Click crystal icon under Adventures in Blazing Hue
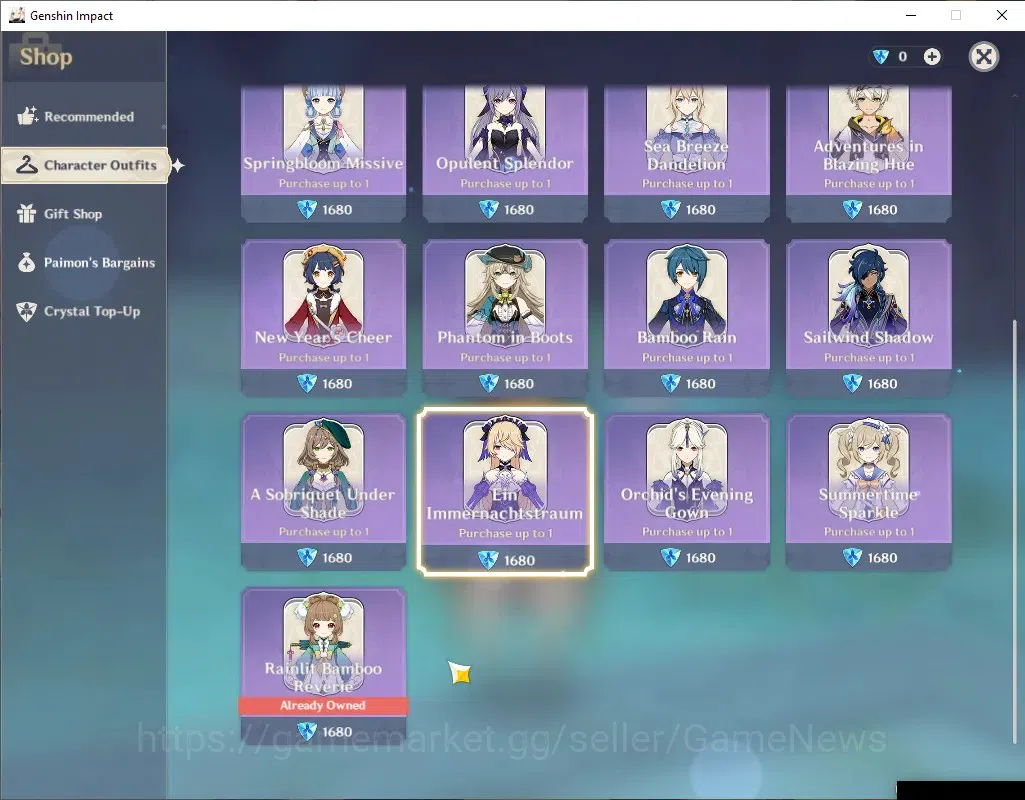This screenshot has width=1025, height=800. (x=852, y=210)
